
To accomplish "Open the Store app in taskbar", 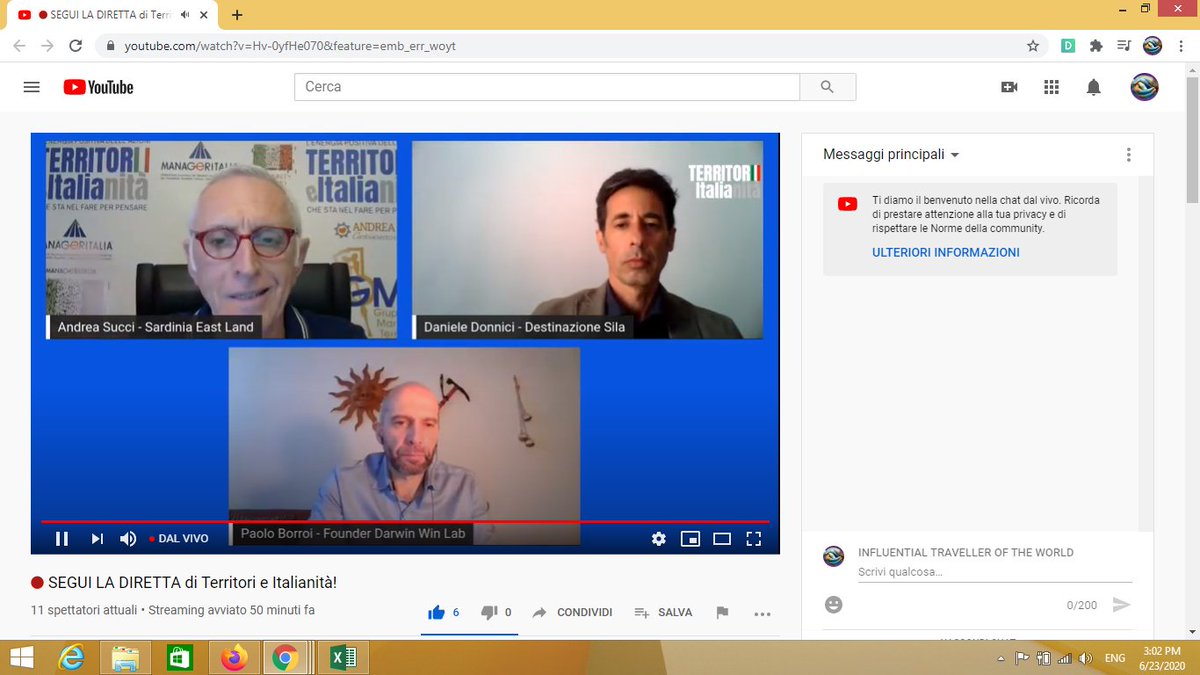I will (x=179, y=657).
